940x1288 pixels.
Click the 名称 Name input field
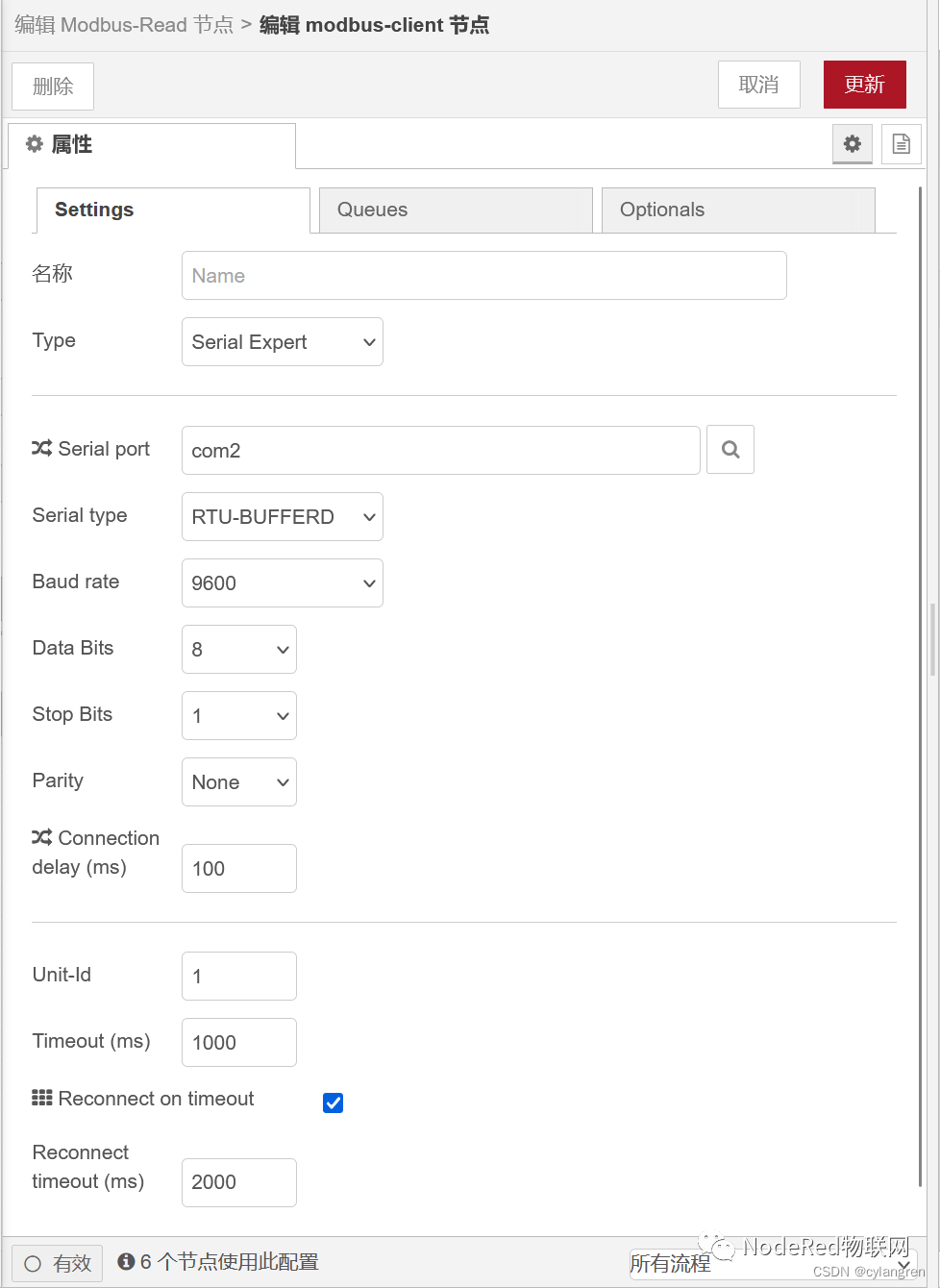tap(484, 276)
